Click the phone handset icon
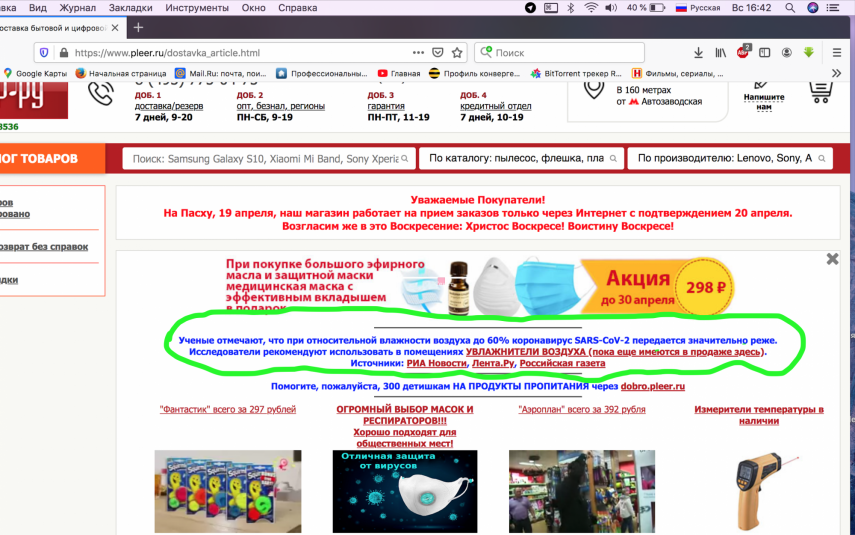This screenshot has height=535, width=855. pos(101,93)
